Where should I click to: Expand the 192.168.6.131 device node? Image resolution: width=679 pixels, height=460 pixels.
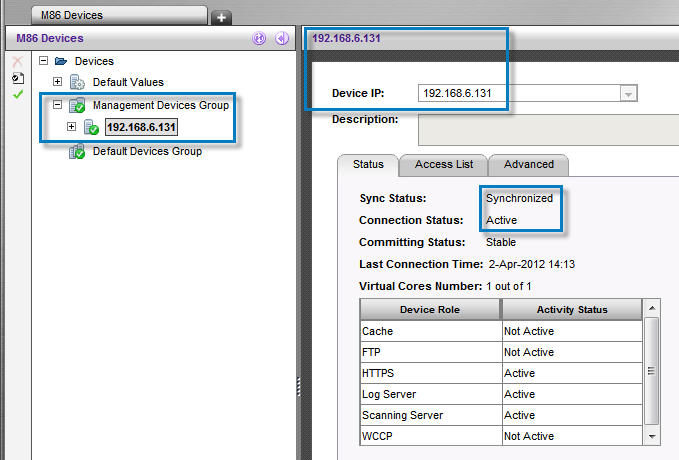point(71,127)
